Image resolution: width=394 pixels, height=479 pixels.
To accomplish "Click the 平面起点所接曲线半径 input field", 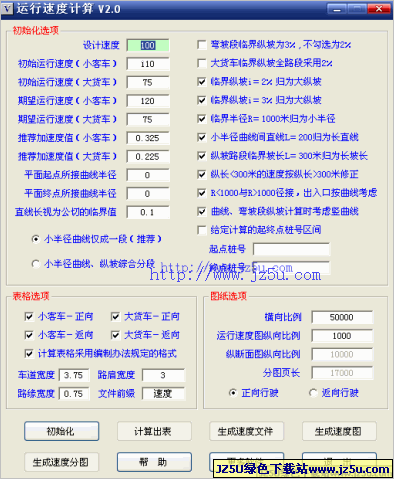I will (x=148, y=175).
